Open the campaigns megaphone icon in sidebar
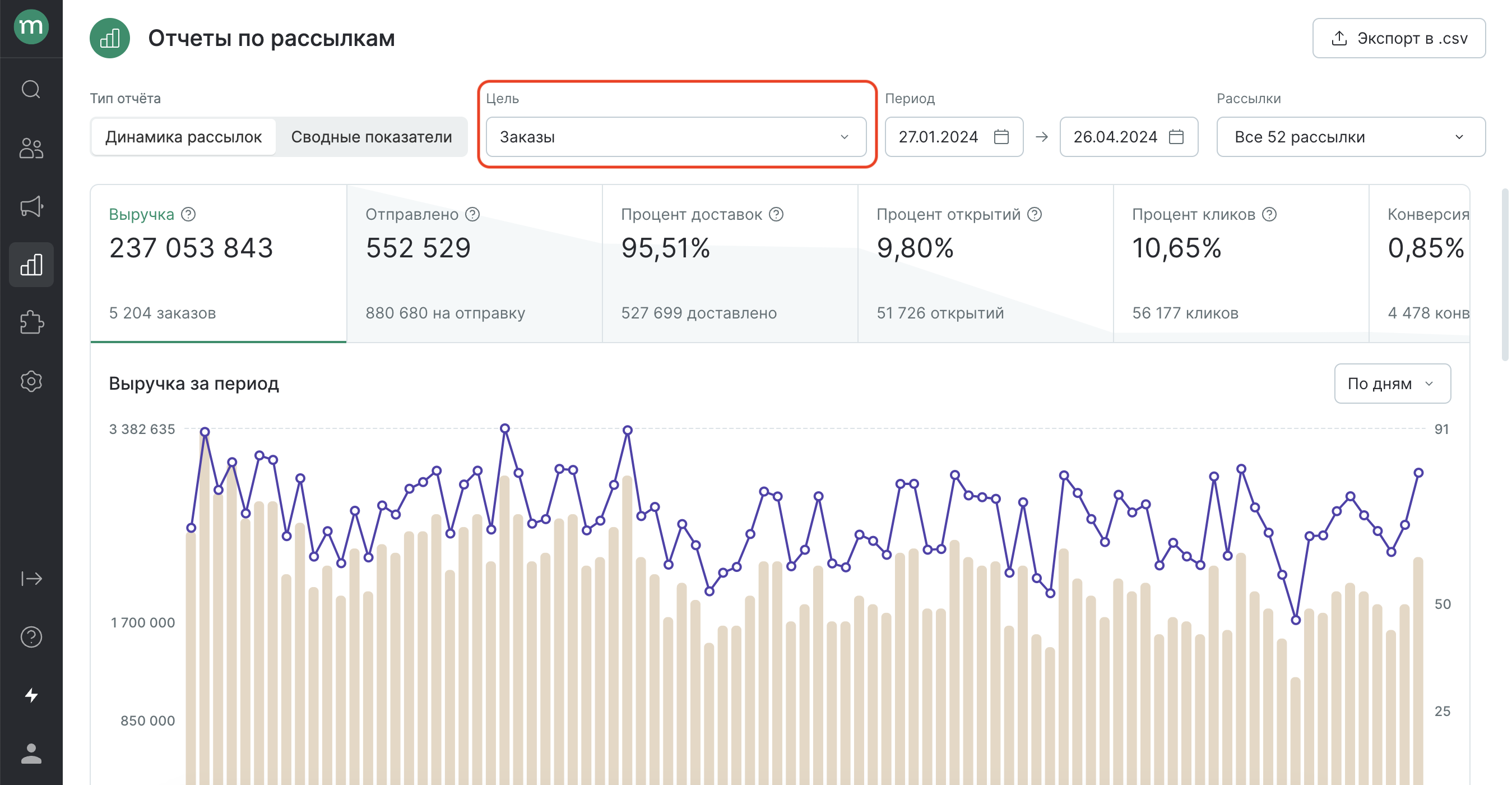 coord(31,206)
